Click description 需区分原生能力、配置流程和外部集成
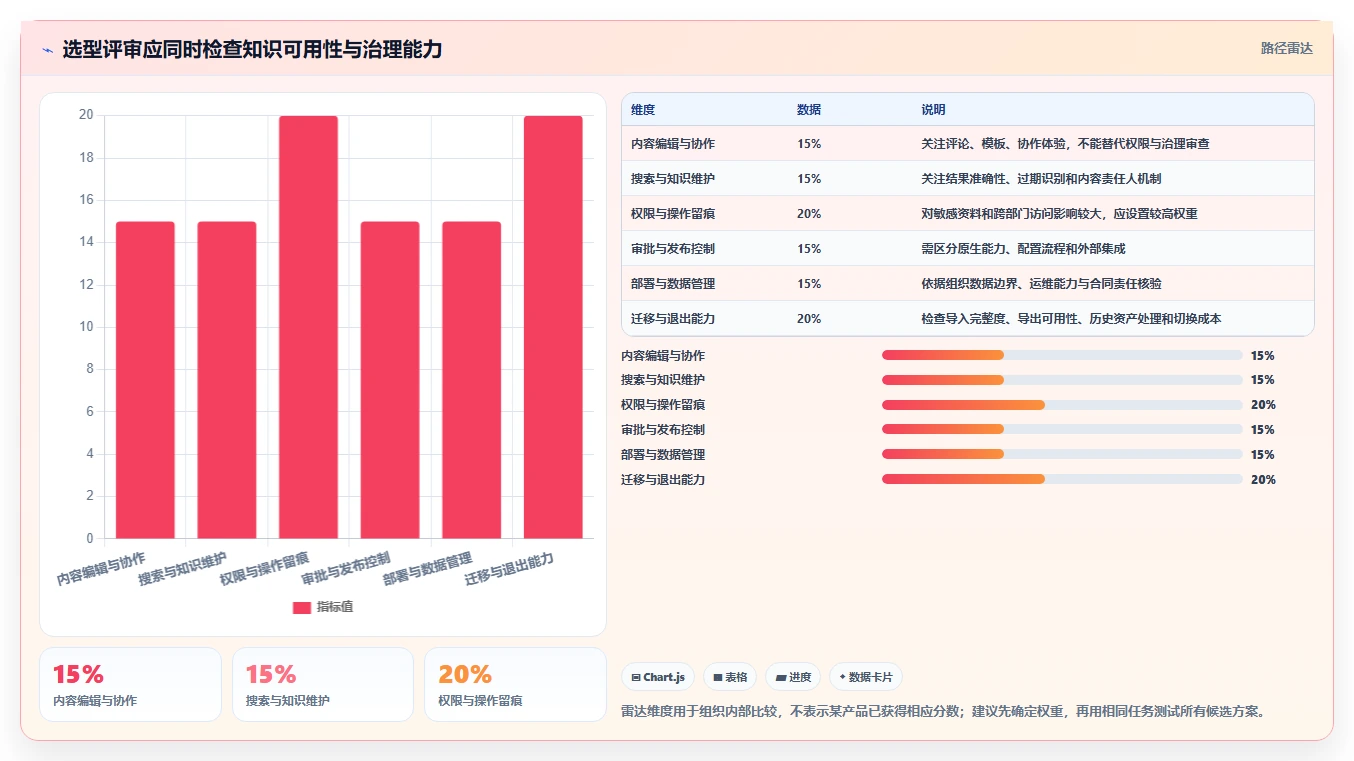 pyautogui.click(x=1023, y=249)
